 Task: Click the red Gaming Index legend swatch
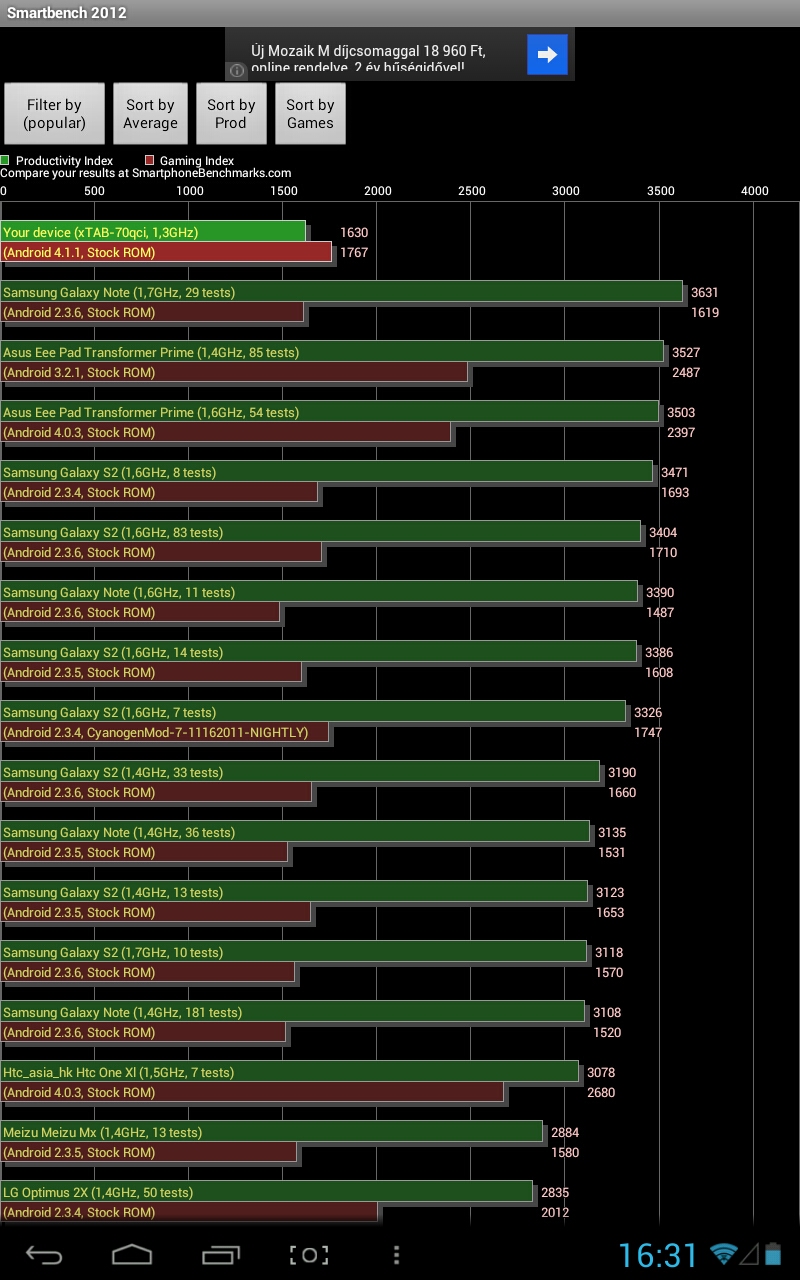pos(149,160)
